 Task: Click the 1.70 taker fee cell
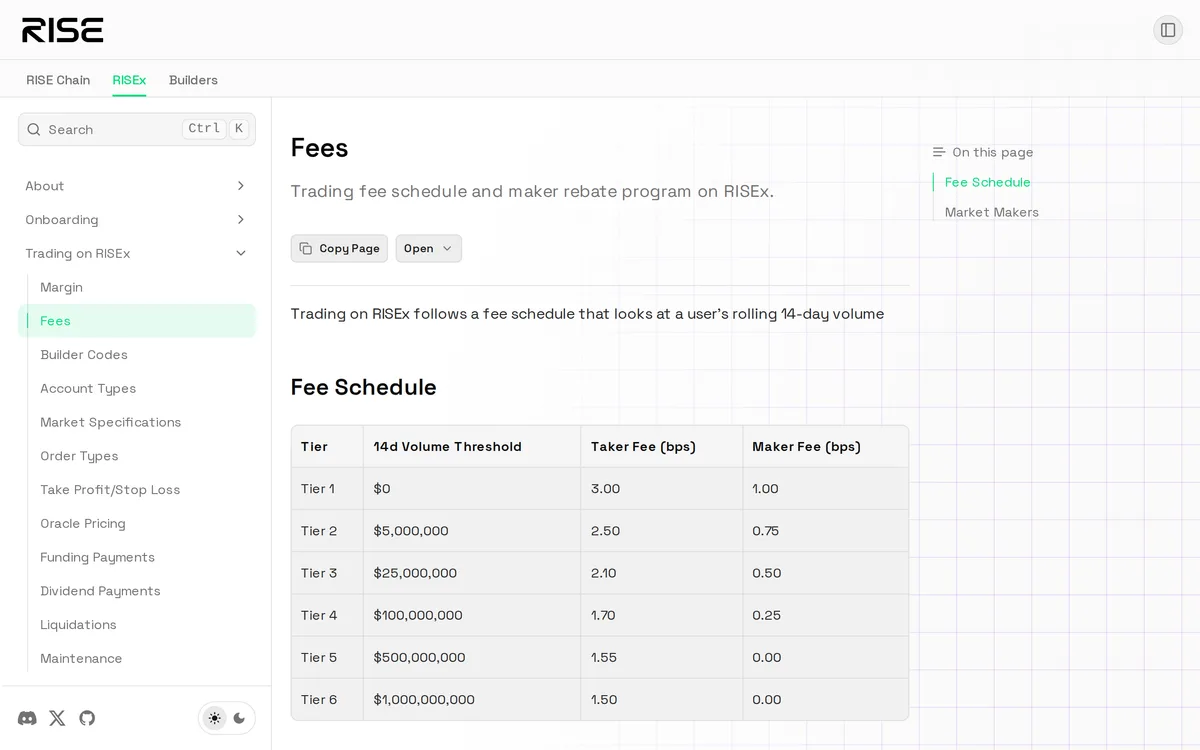click(662, 615)
